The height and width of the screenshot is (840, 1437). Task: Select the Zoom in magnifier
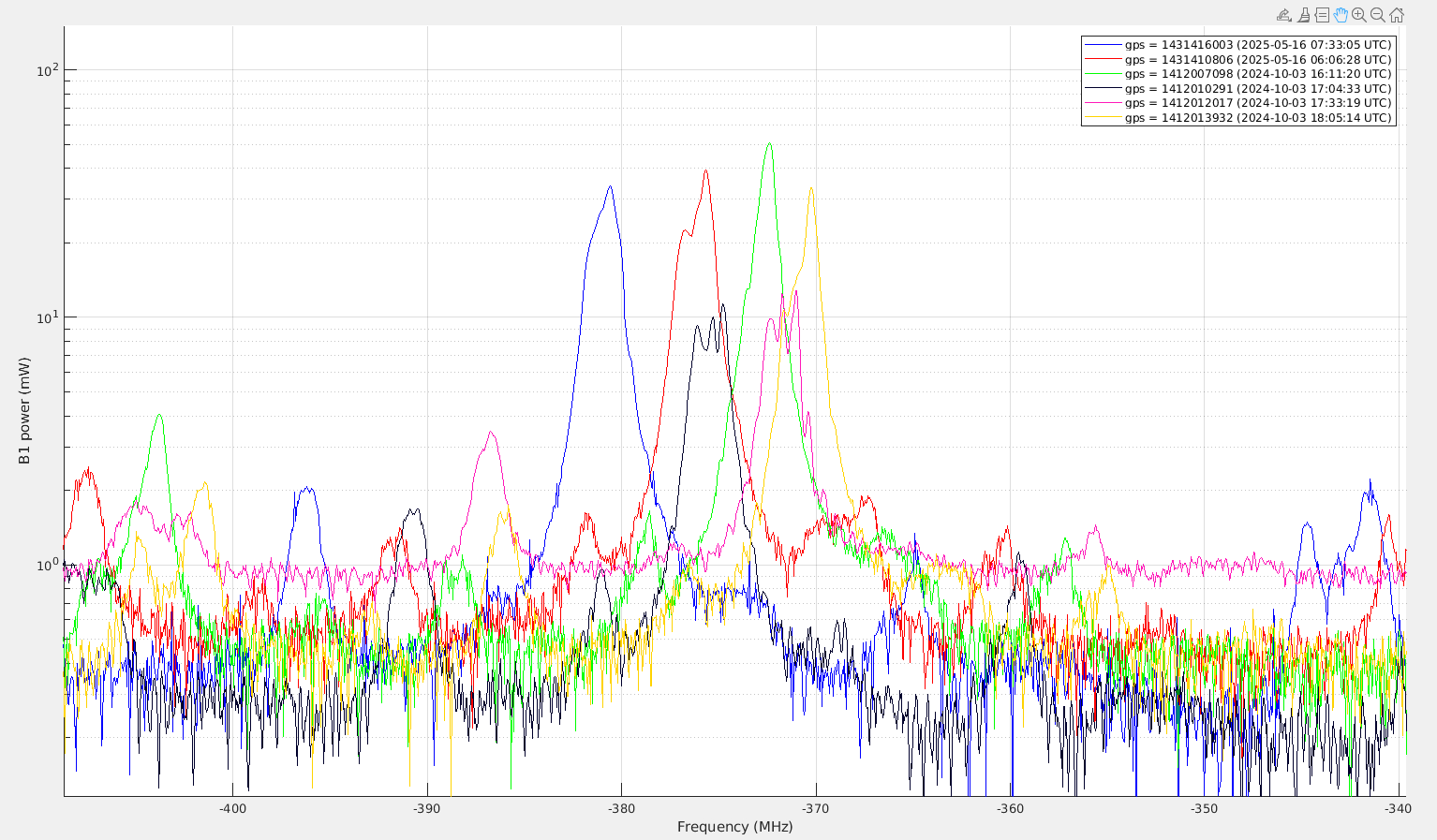coord(1359,15)
